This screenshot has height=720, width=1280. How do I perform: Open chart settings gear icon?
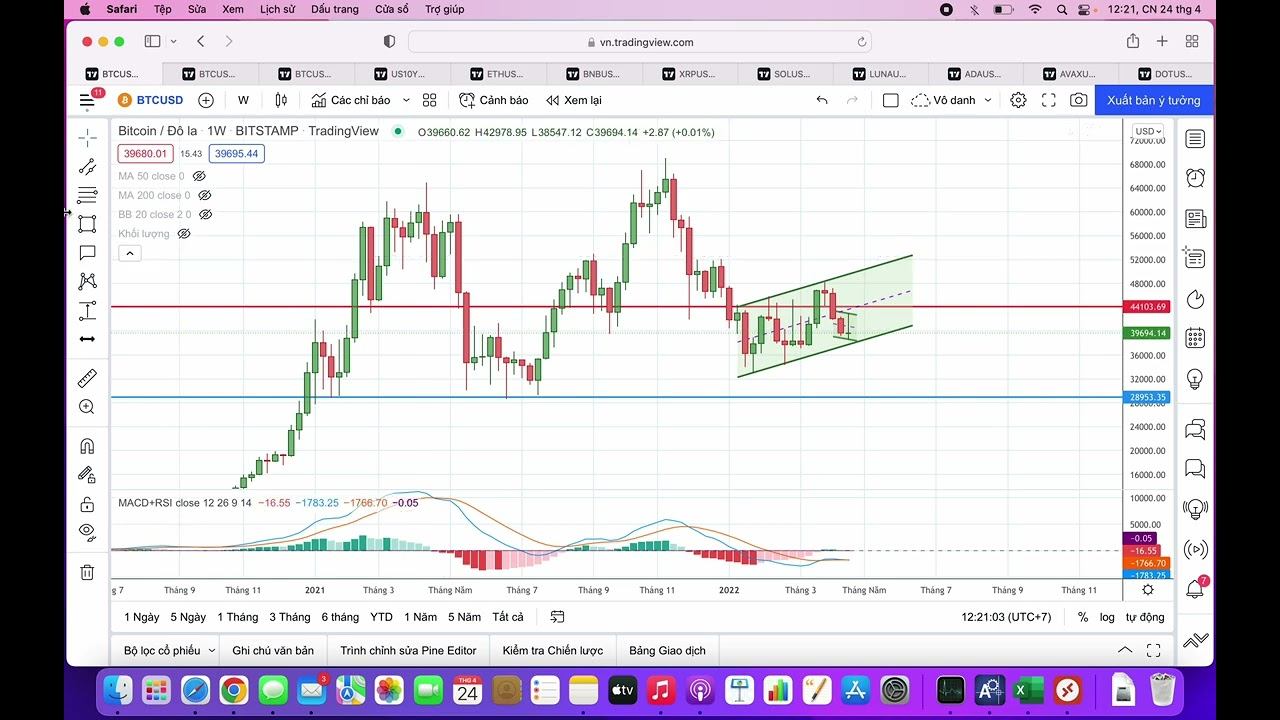point(1018,100)
